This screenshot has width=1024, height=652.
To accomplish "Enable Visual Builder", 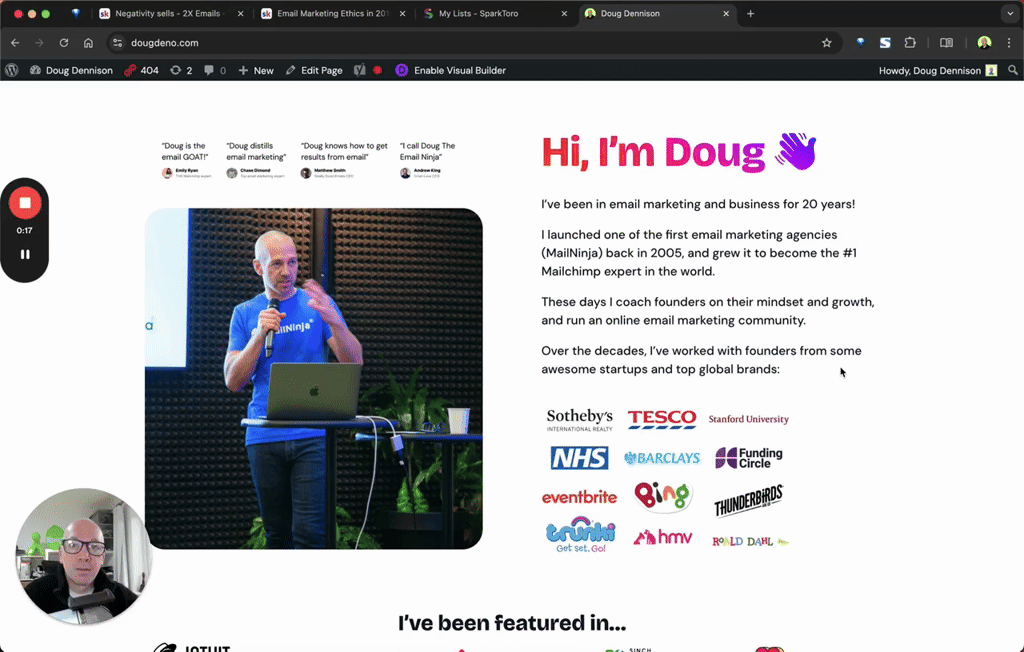I will [451, 70].
